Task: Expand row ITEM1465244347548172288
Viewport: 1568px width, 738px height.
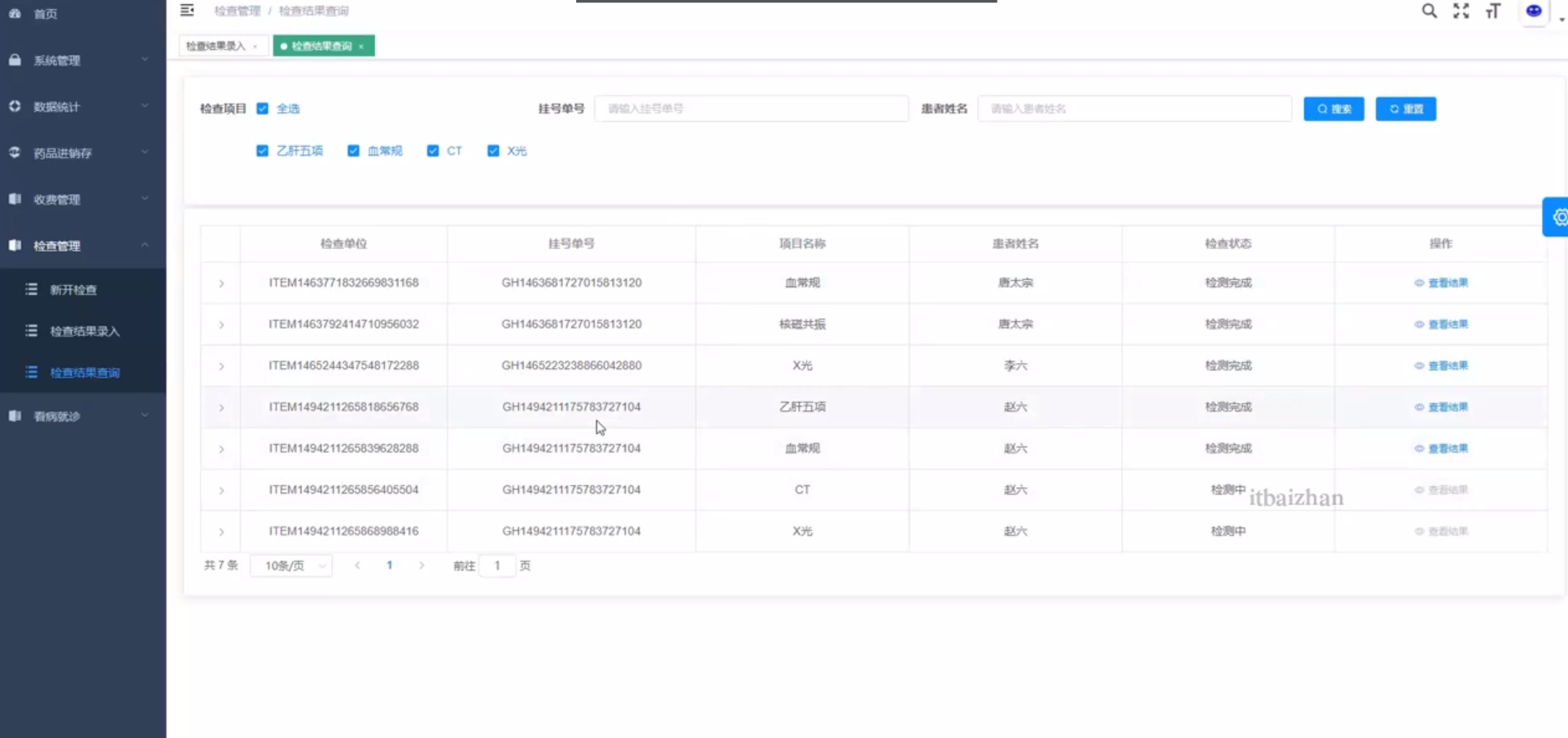Action: click(221, 366)
